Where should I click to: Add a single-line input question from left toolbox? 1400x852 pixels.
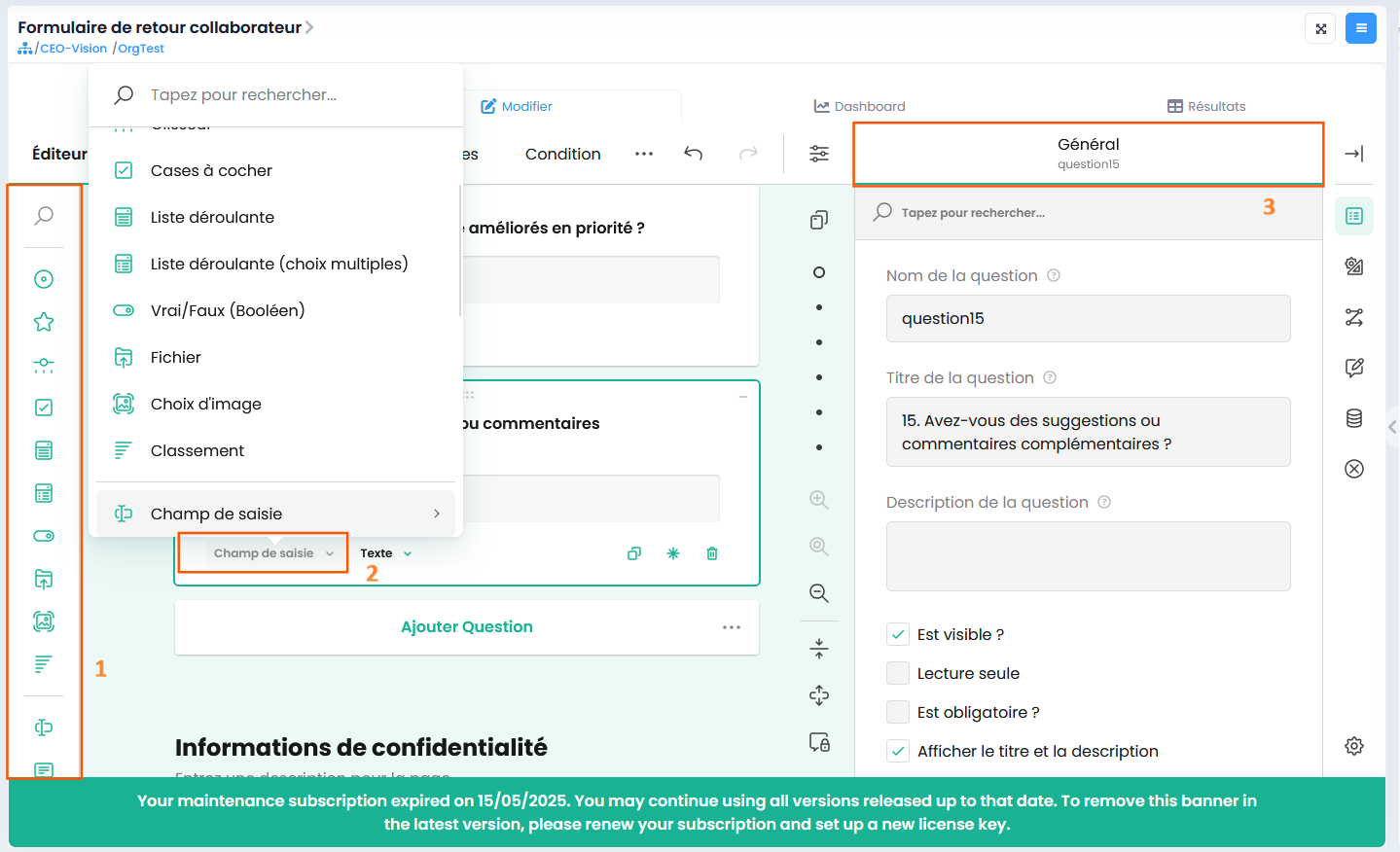click(x=44, y=728)
